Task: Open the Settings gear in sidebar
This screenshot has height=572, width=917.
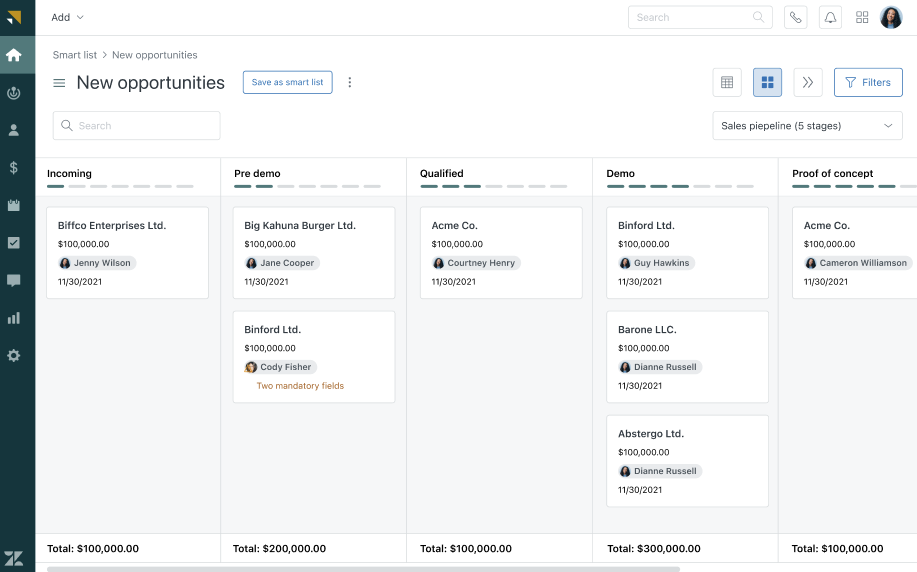Action: point(14,355)
